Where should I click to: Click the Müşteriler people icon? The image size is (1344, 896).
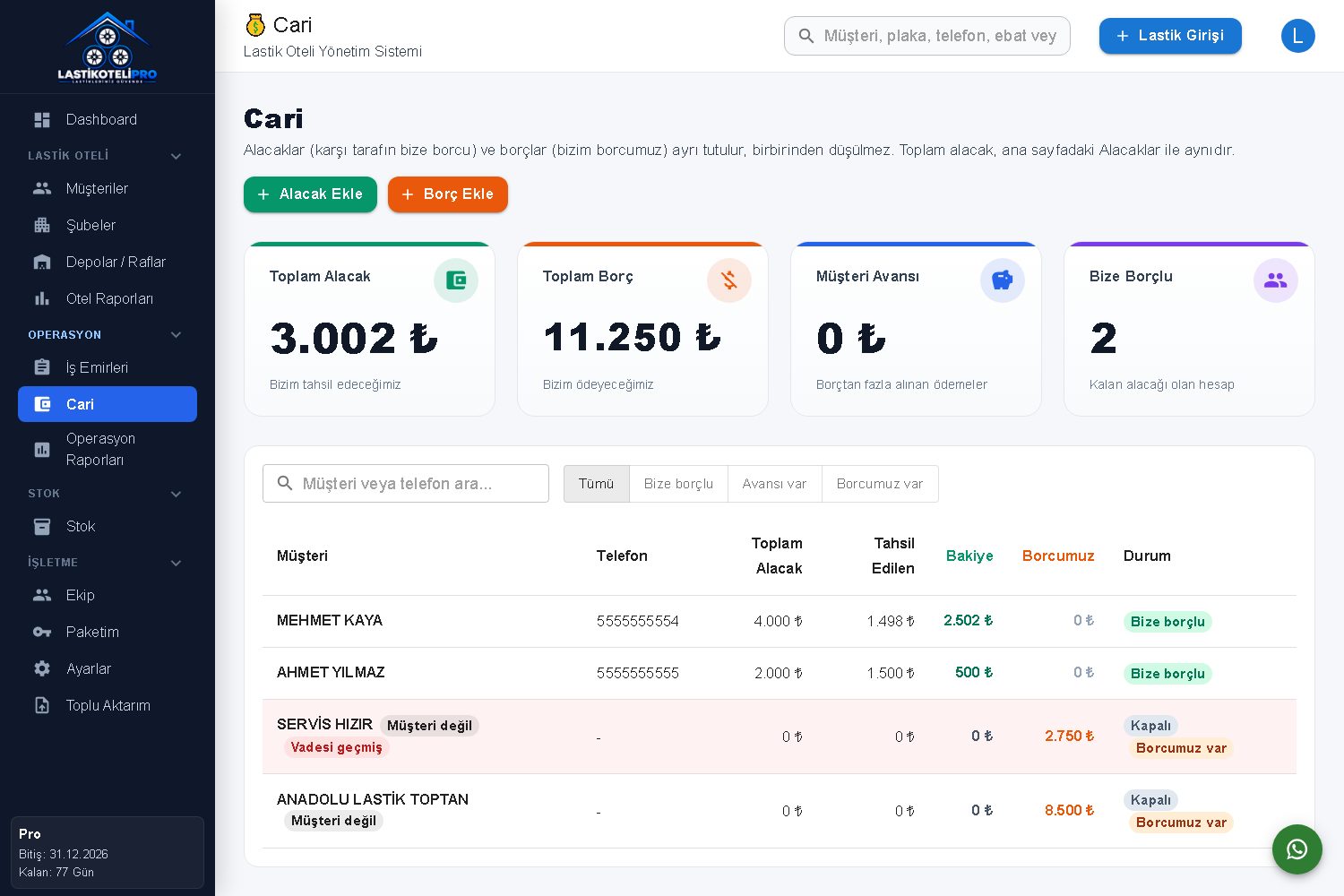click(x=42, y=189)
